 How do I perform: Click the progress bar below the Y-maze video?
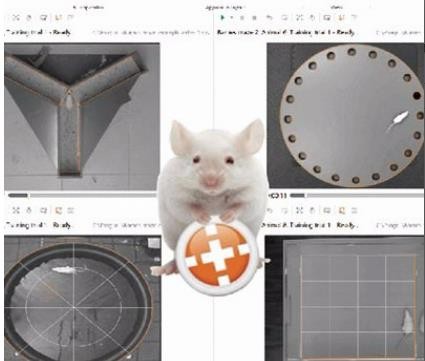[82, 195]
